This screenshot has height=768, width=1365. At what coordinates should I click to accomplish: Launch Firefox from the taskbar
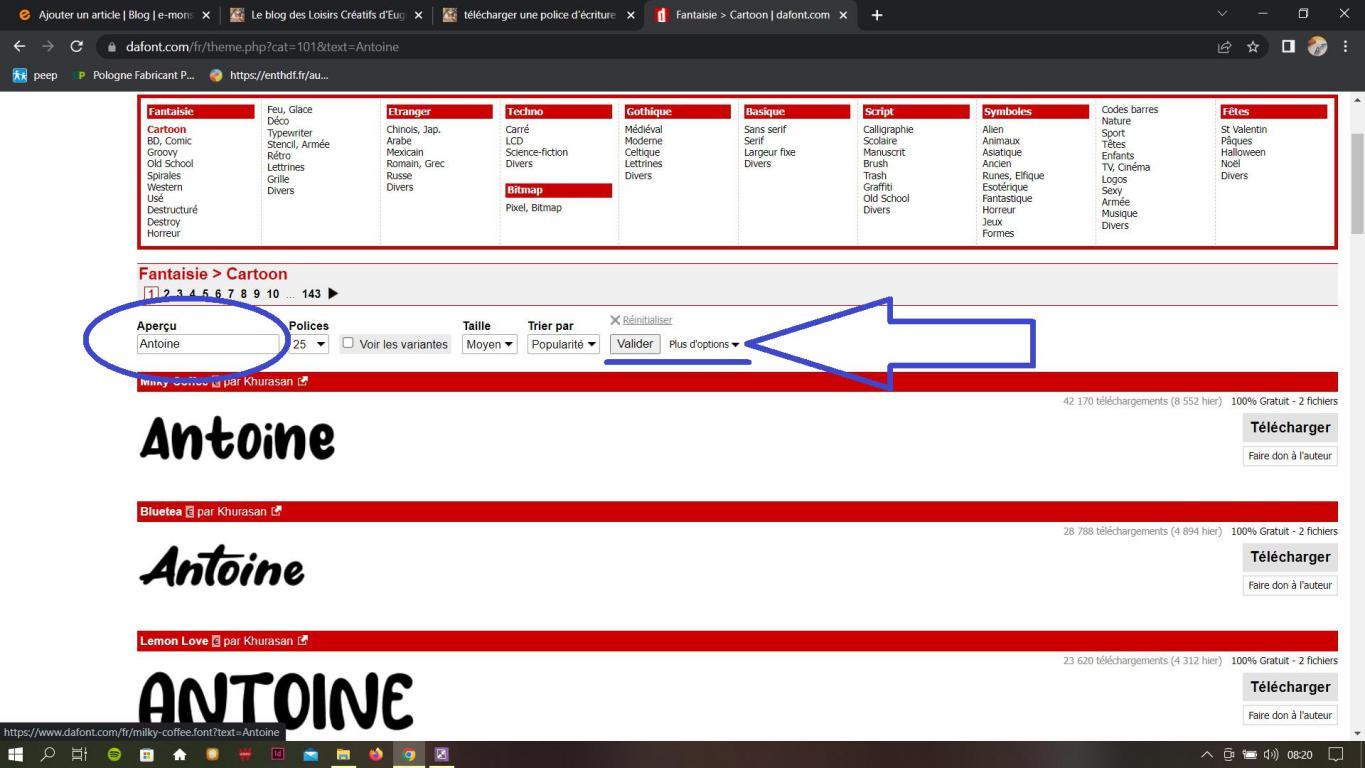coord(376,755)
